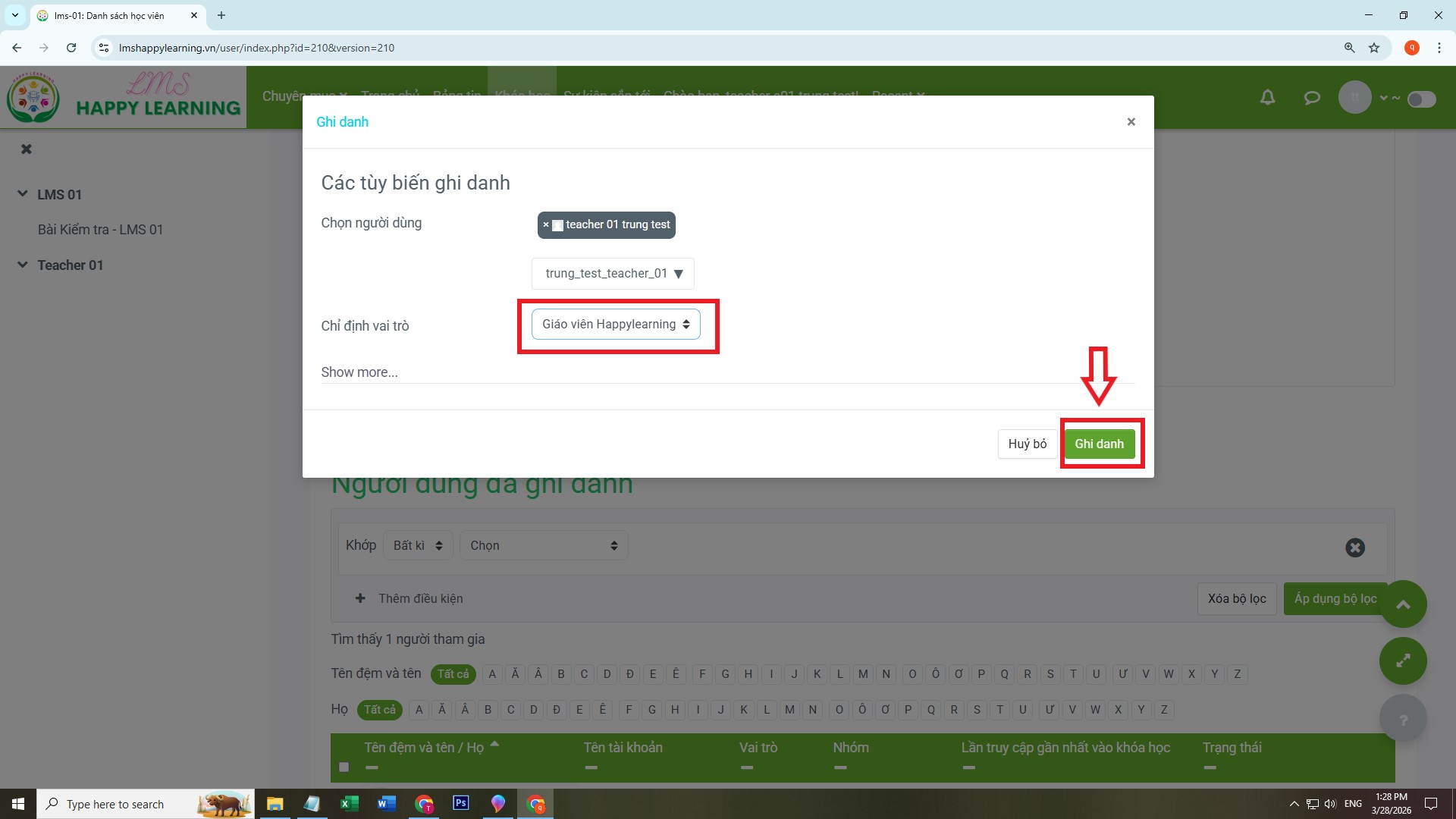Open the messages speech bubble icon
1456x819 pixels.
(x=1311, y=98)
